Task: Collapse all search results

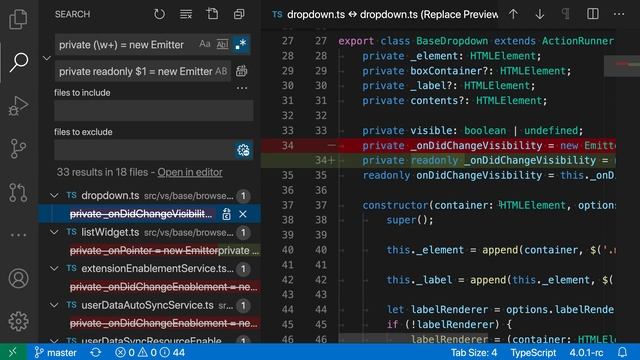Action: pyautogui.click(x=239, y=14)
